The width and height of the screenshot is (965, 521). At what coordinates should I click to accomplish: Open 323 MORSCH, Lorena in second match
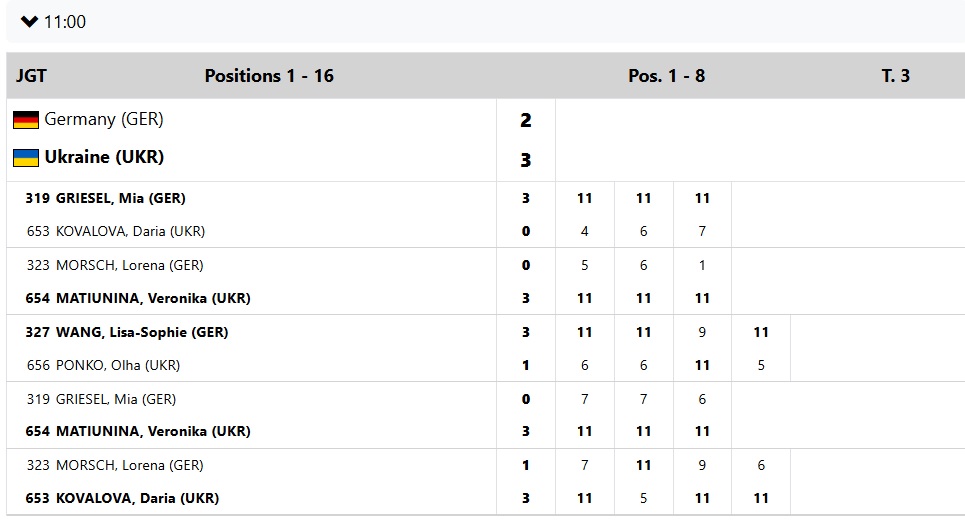point(114,265)
